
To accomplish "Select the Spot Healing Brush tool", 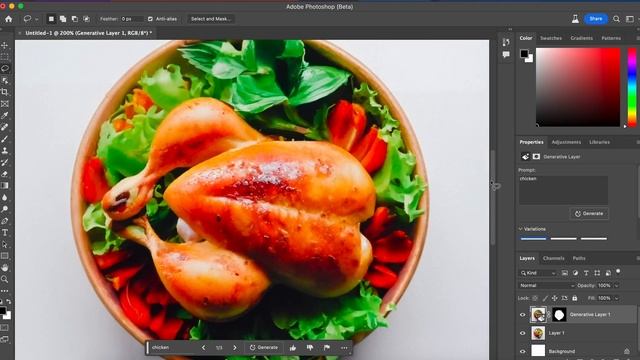I will click(5, 127).
